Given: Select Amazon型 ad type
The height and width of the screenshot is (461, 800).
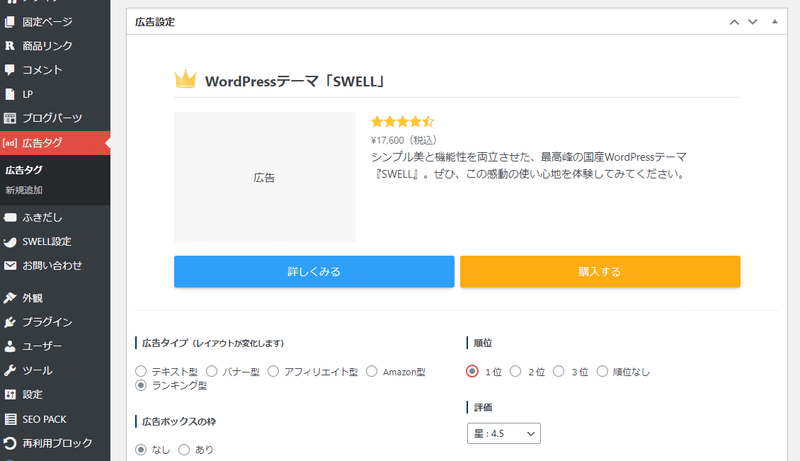Looking at the screenshot, I should (371, 371).
